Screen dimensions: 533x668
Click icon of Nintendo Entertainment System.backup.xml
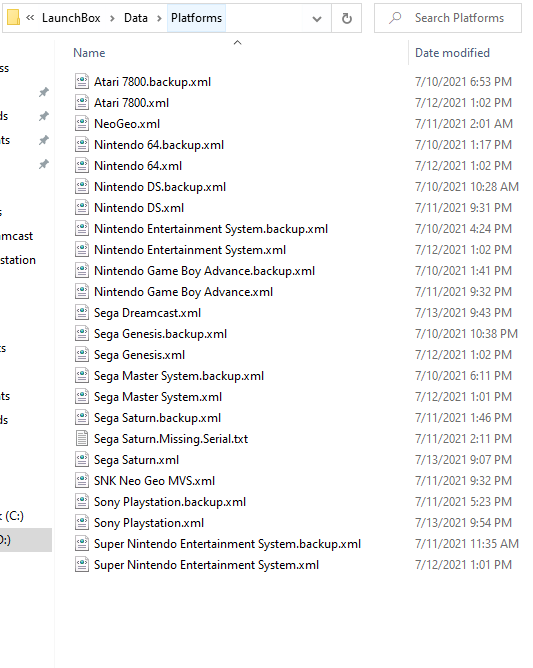coord(82,229)
